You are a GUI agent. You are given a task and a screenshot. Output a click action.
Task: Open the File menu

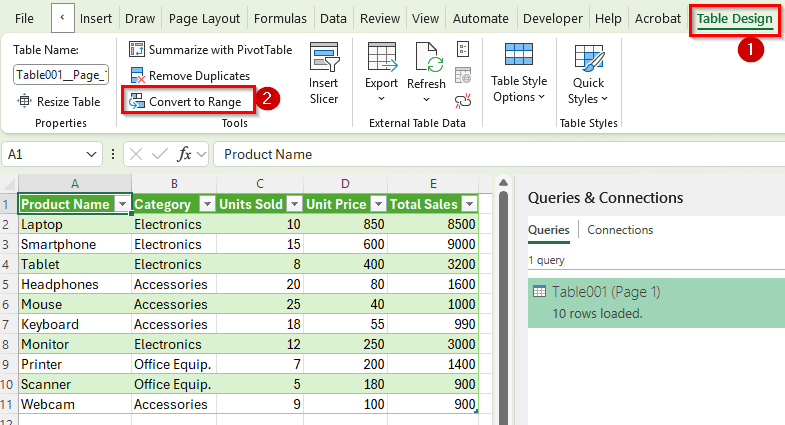tap(24, 19)
